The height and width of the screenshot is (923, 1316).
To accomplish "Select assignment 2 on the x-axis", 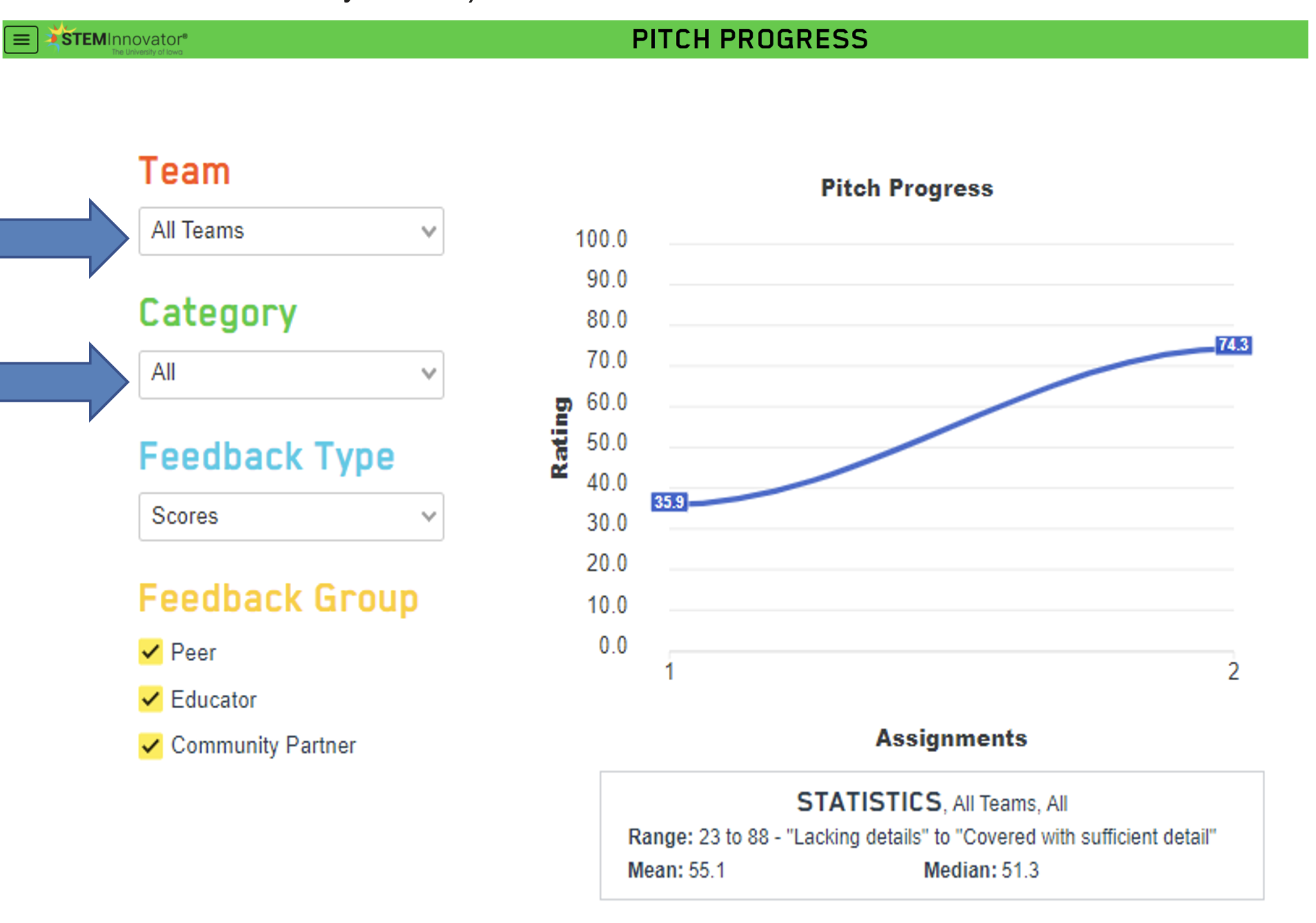I will click(x=1233, y=671).
